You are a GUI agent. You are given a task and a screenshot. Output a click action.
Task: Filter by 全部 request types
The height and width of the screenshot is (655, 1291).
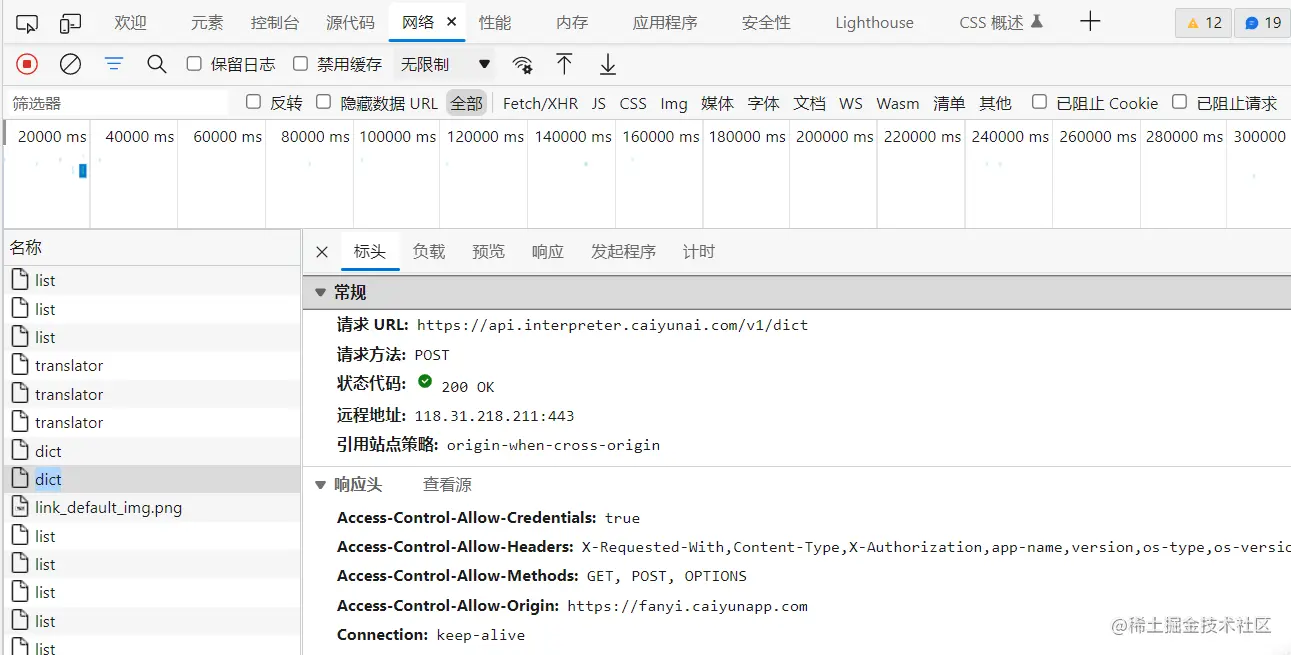pyautogui.click(x=466, y=103)
